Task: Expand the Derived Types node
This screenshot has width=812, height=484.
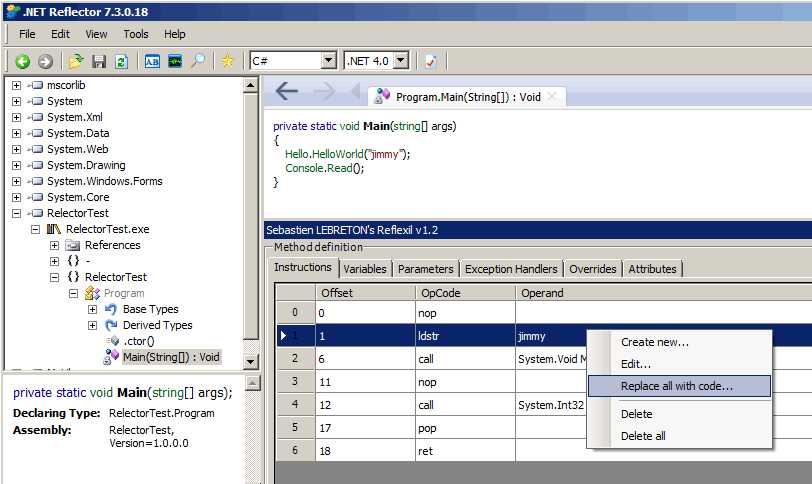Action: pyautogui.click(x=92, y=326)
